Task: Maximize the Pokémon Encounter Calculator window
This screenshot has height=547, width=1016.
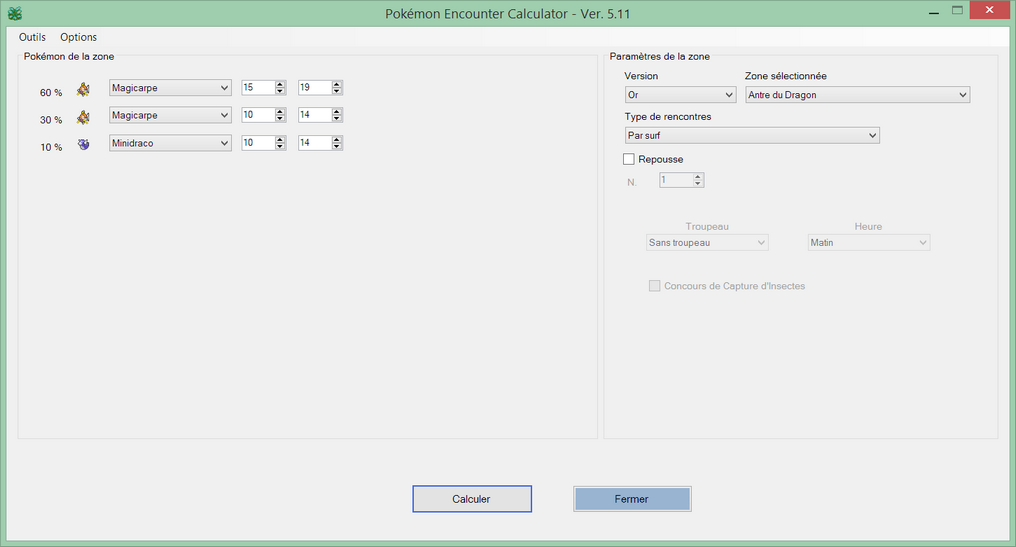Action: (957, 11)
